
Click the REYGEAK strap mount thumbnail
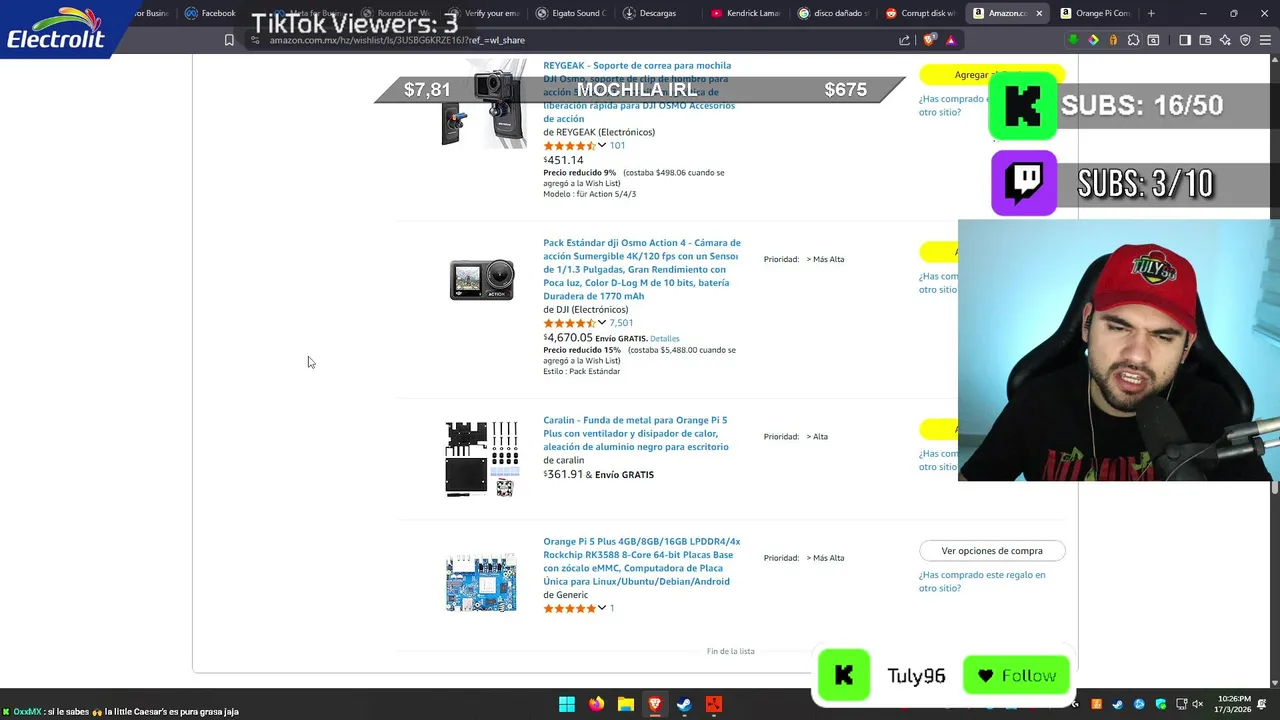pos(483,105)
